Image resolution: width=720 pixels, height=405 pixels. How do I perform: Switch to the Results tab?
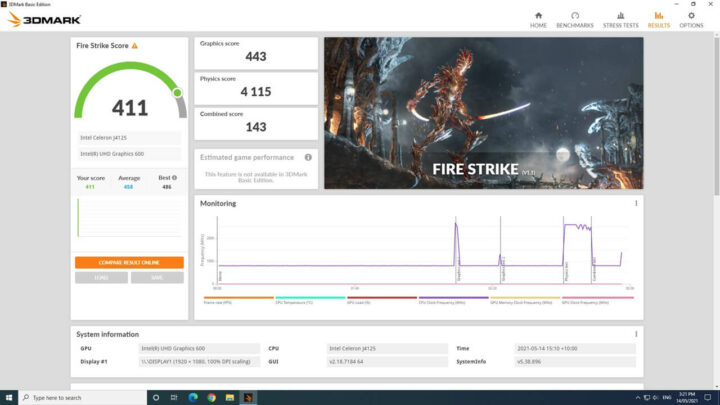[659, 19]
